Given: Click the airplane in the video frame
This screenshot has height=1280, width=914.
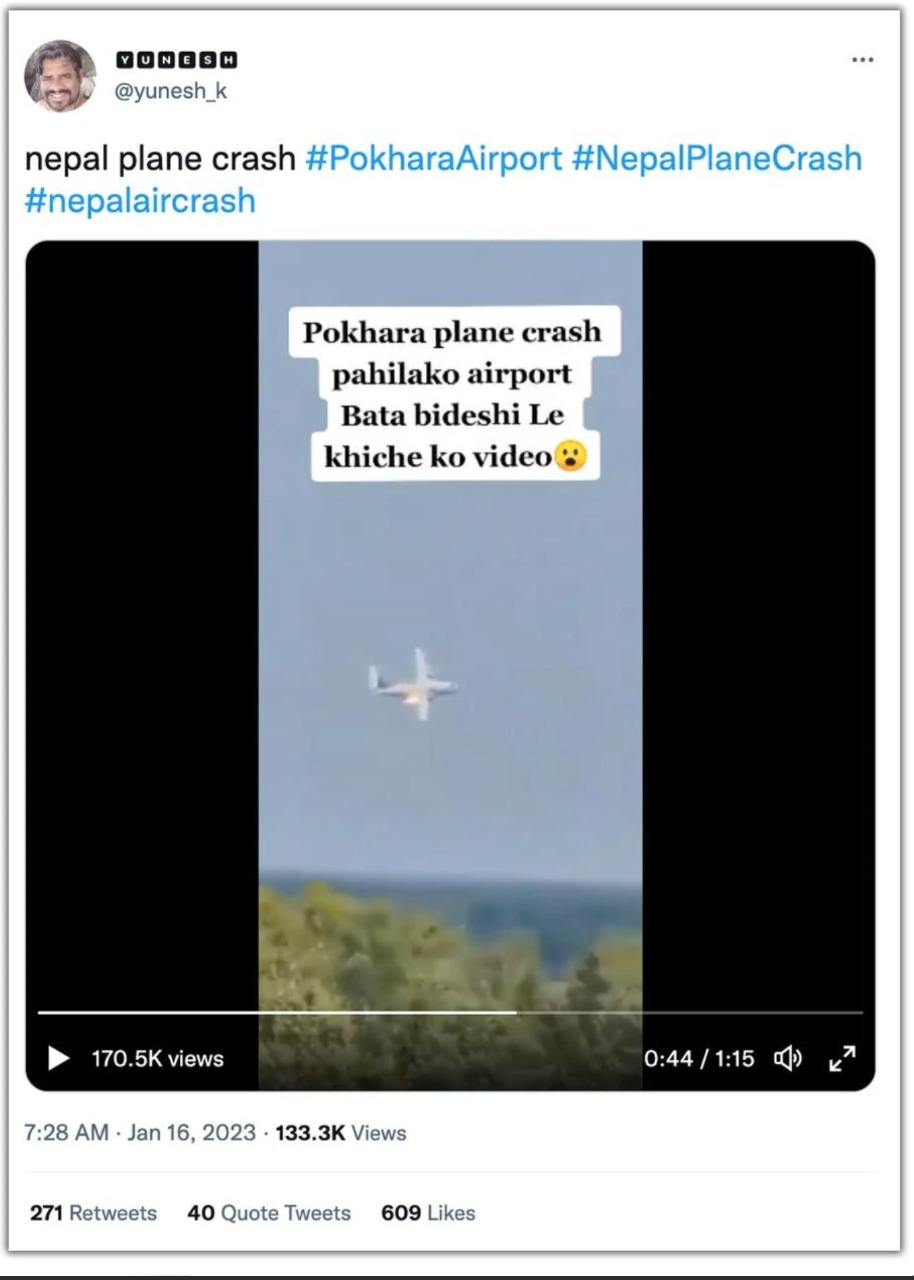Looking at the screenshot, I should [414, 685].
